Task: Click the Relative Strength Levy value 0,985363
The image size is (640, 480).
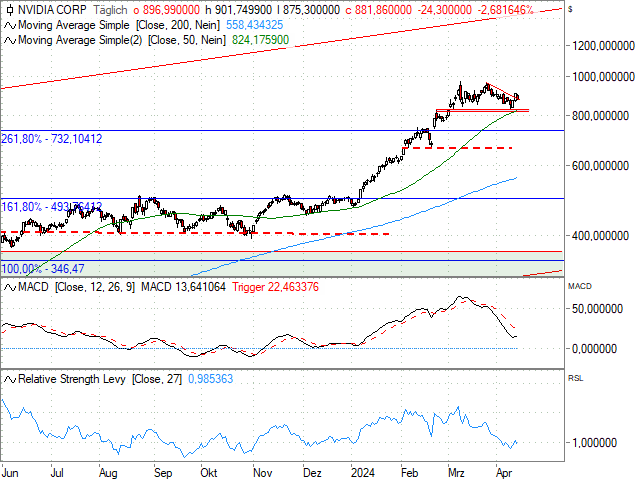Action: [x=211, y=379]
